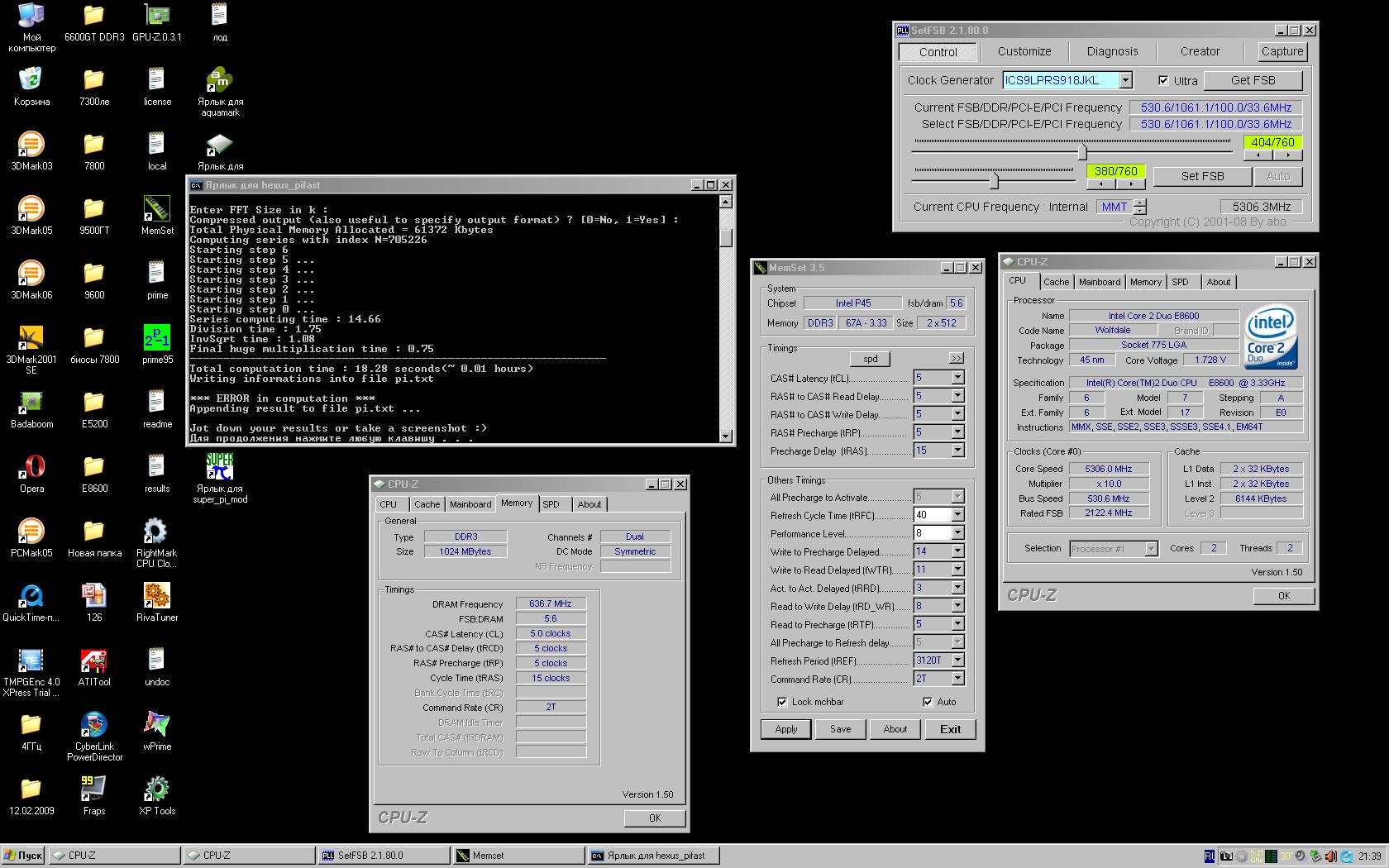Open the Cache tab in CPU-Z memory window

[427, 504]
